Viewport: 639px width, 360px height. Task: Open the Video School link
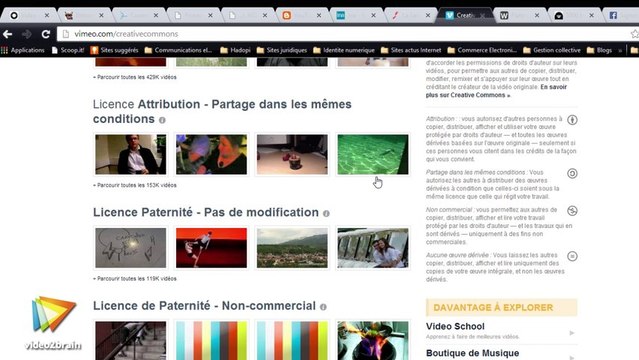click(x=455, y=326)
